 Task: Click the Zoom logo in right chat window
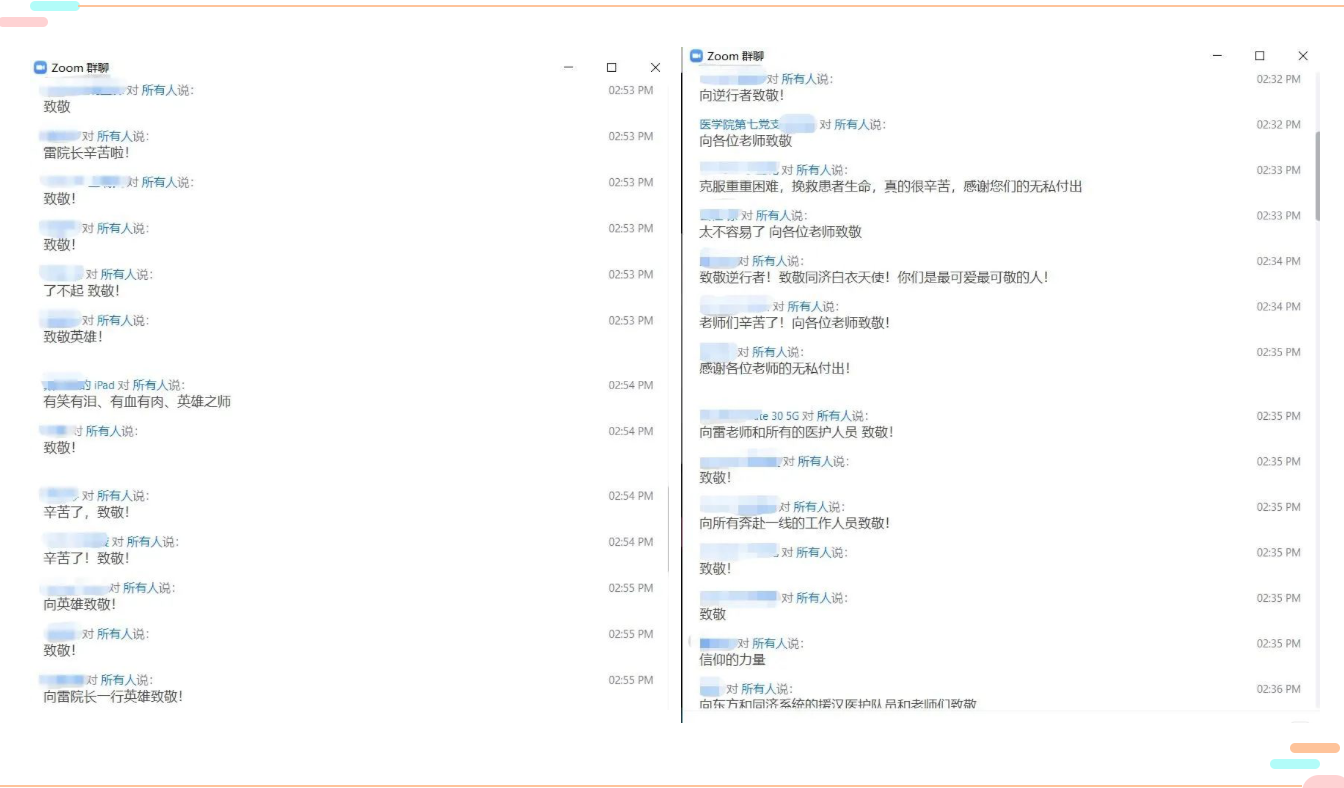(x=696, y=56)
